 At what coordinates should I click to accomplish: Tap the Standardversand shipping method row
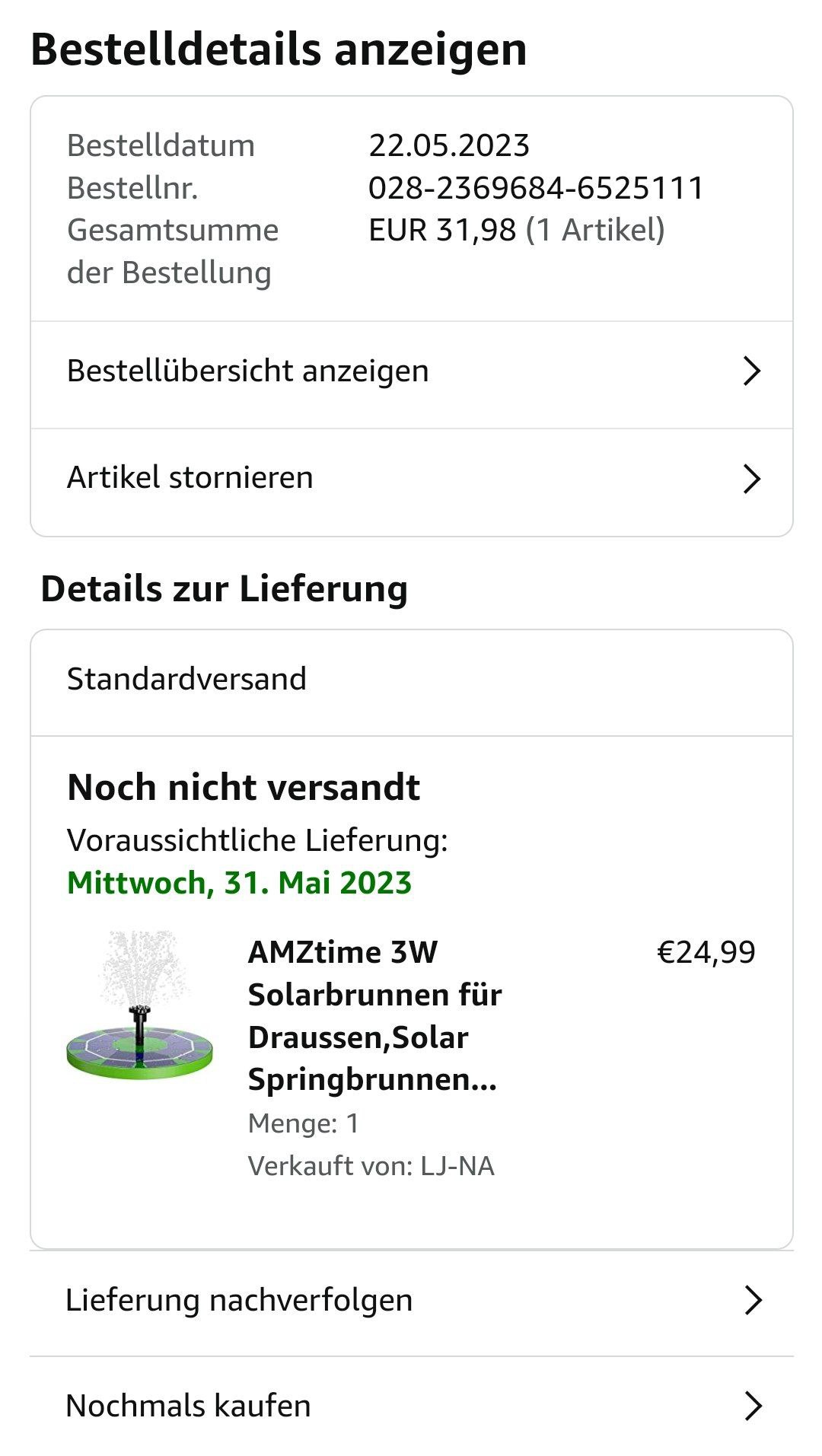tap(186, 679)
